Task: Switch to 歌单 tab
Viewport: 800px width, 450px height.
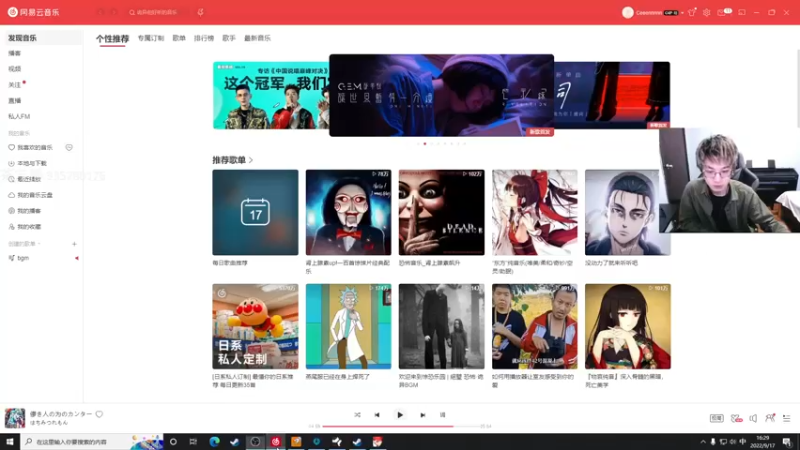Action: [179, 38]
